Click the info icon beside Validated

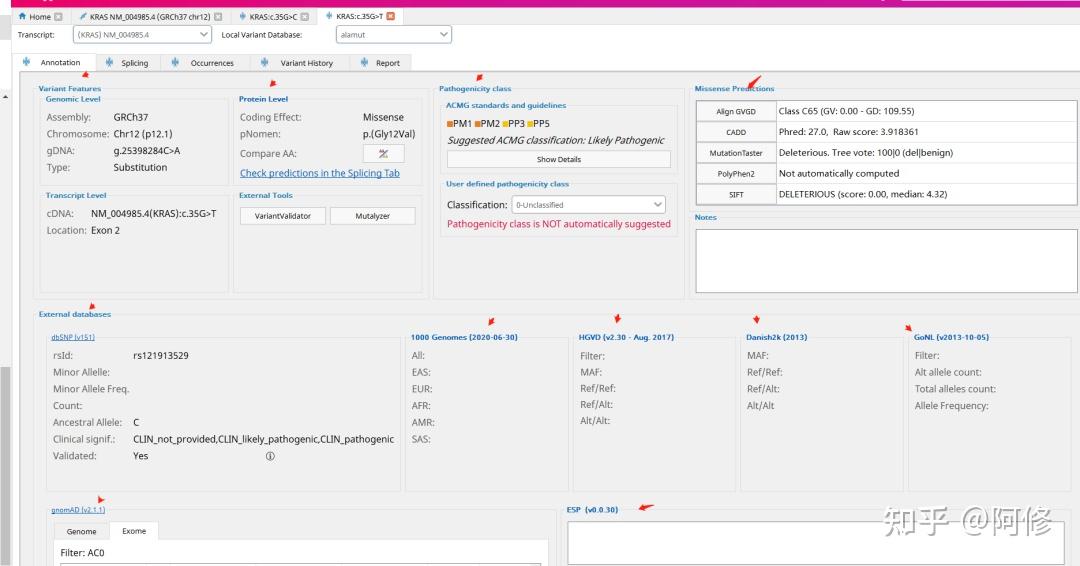point(270,456)
